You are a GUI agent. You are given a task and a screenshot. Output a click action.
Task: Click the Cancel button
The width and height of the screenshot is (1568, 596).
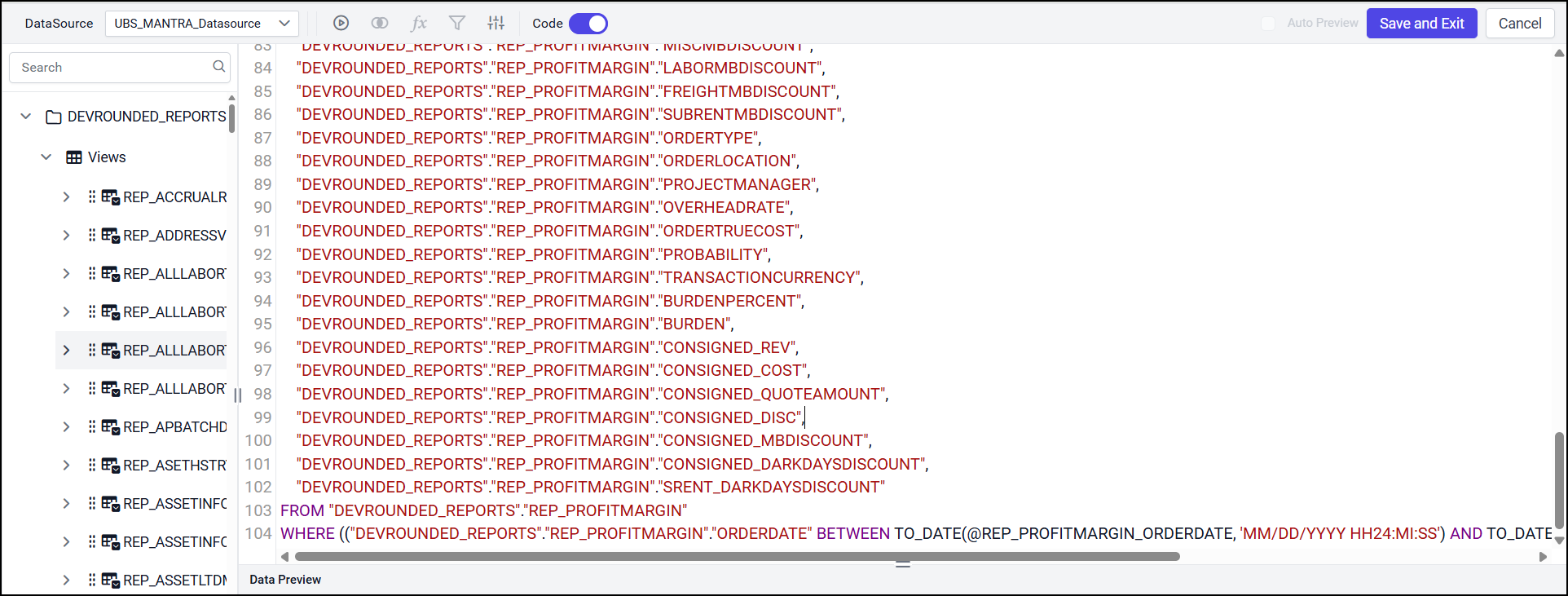(x=1519, y=24)
